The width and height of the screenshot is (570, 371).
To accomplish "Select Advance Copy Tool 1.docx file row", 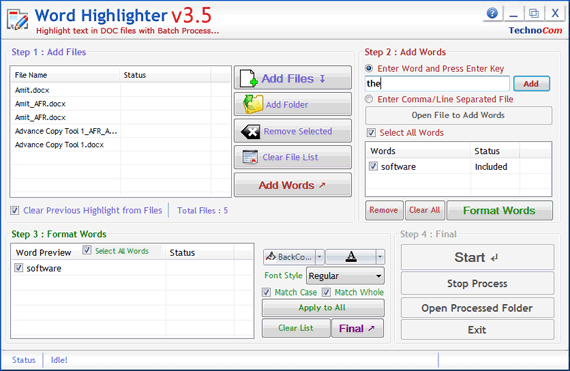I will pyautogui.click(x=120, y=145).
